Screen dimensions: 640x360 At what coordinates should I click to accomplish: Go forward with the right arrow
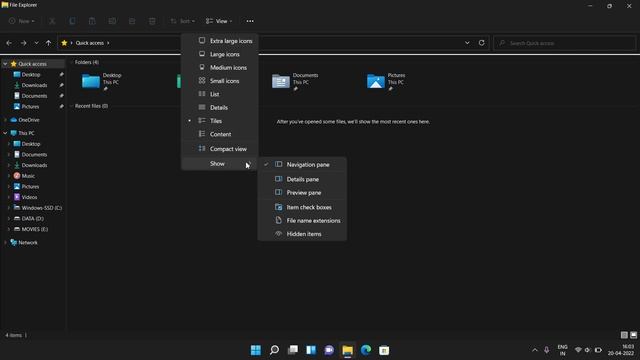coord(23,43)
